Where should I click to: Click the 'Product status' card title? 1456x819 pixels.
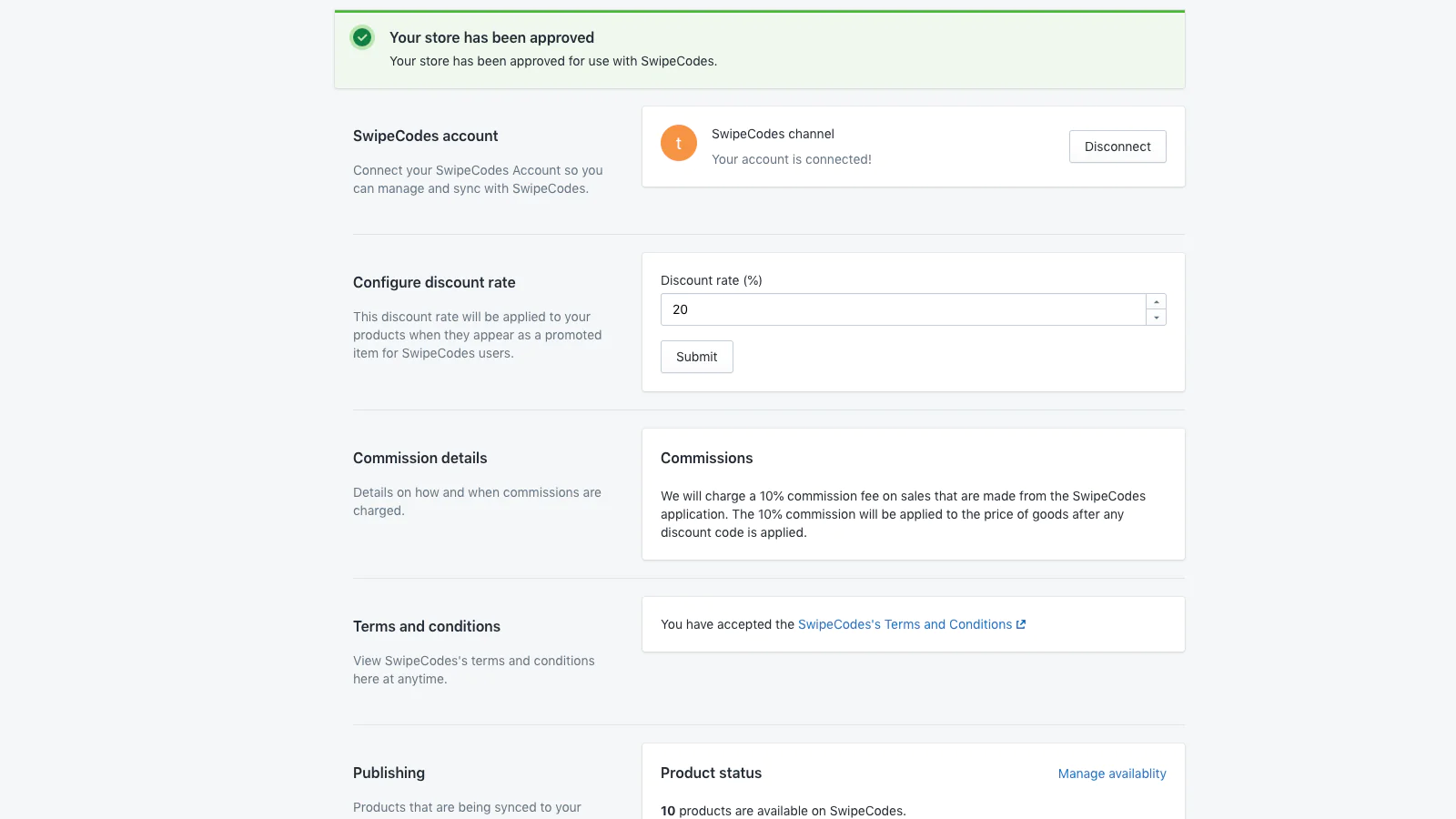(x=711, y=773)
